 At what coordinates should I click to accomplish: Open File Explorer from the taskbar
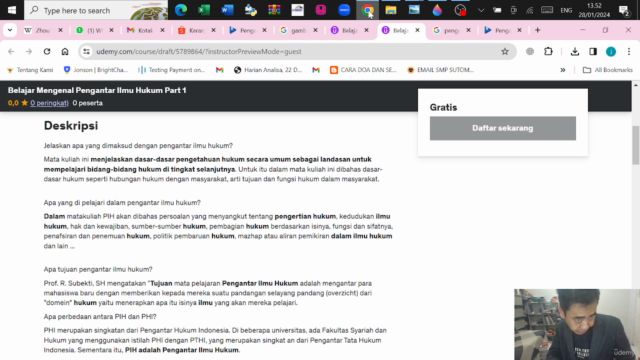[391, 10]
